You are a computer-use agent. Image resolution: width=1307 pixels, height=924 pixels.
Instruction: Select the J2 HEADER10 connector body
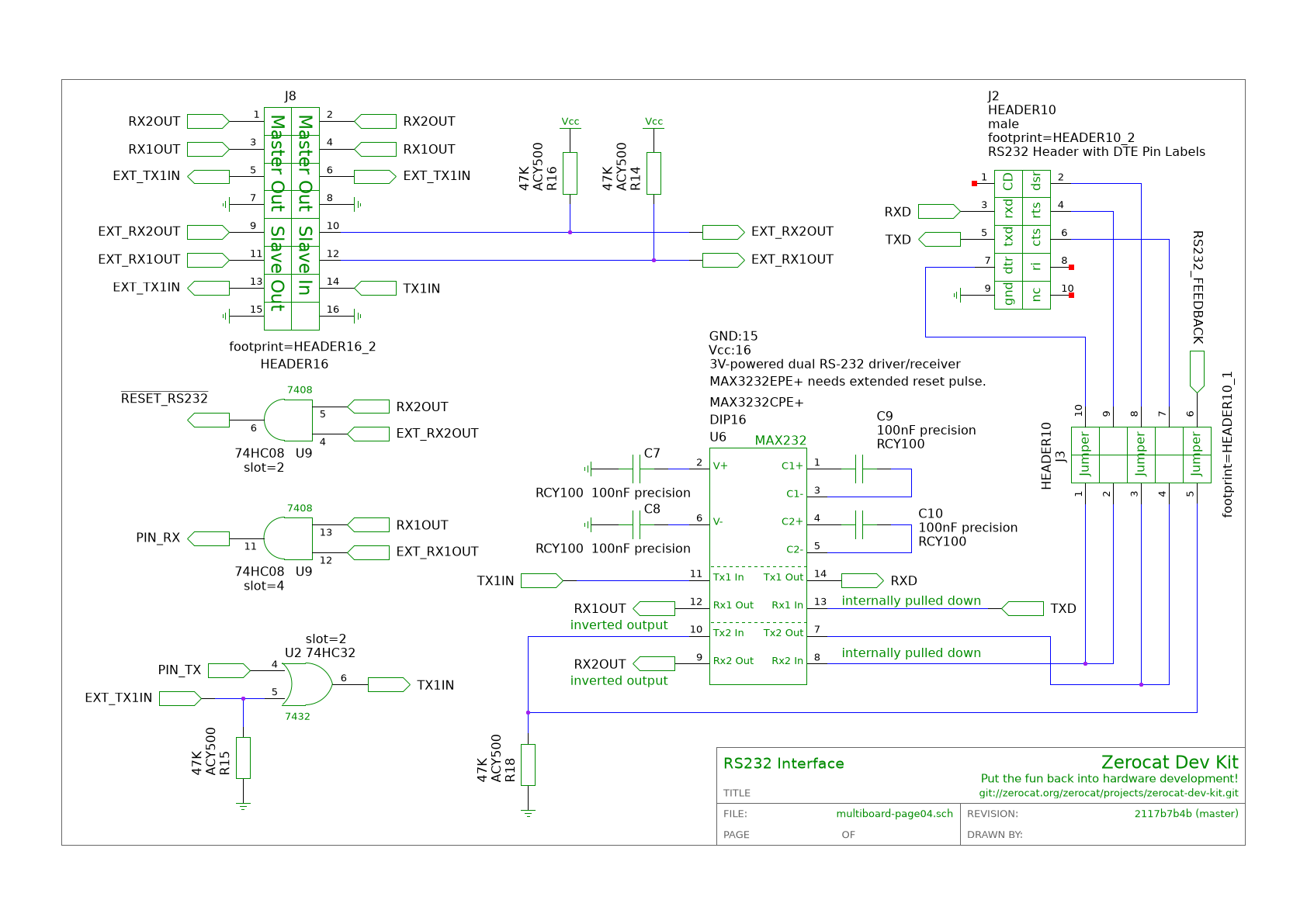pos(1022,240)
